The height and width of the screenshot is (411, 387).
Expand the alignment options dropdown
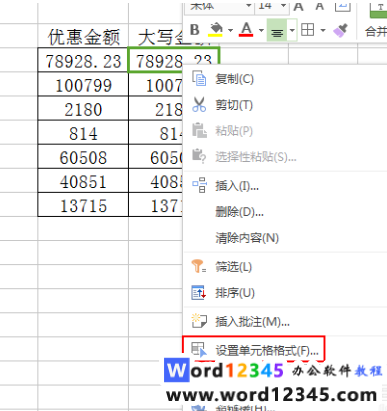pos(292,31)
